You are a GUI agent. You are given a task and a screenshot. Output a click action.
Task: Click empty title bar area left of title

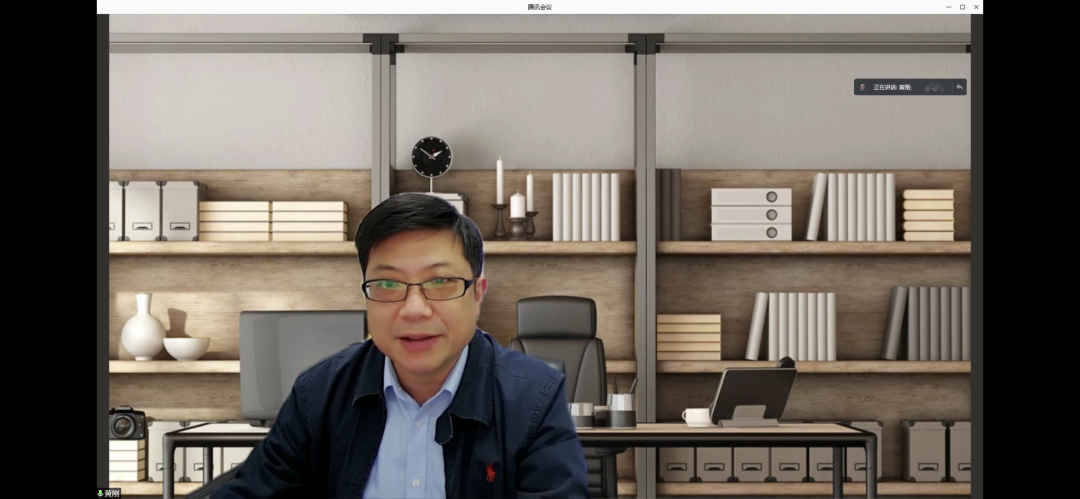(x=300, y=7)
